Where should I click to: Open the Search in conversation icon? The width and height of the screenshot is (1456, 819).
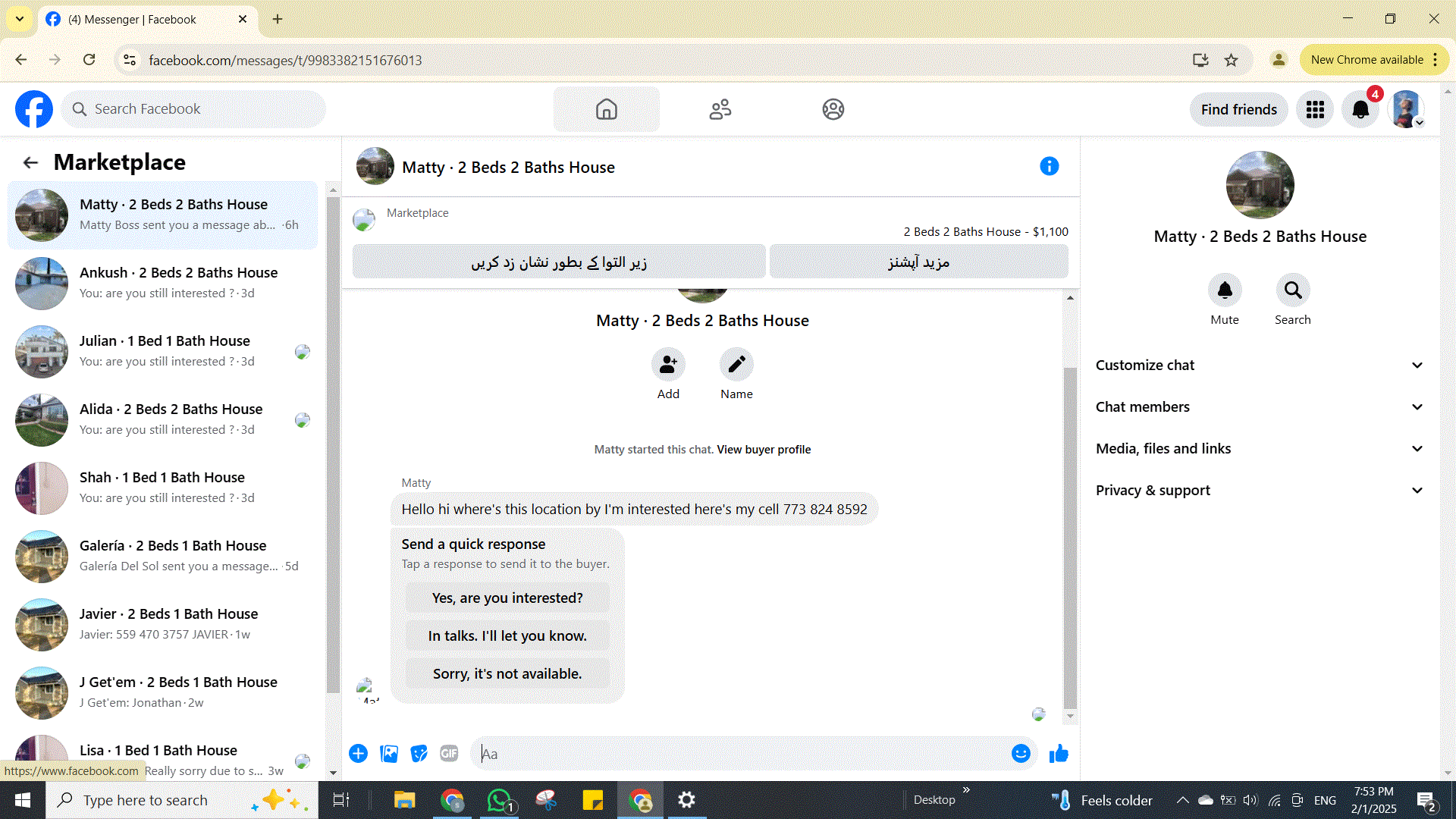coord(1292,290)
